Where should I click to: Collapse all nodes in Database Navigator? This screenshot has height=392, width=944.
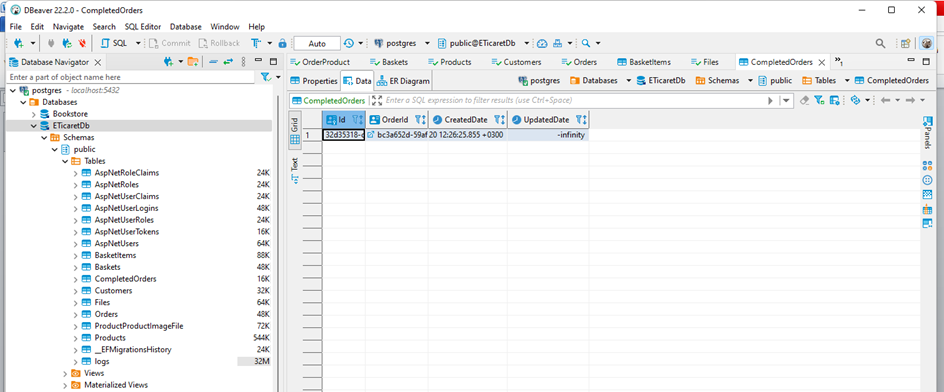coord(214,61)
